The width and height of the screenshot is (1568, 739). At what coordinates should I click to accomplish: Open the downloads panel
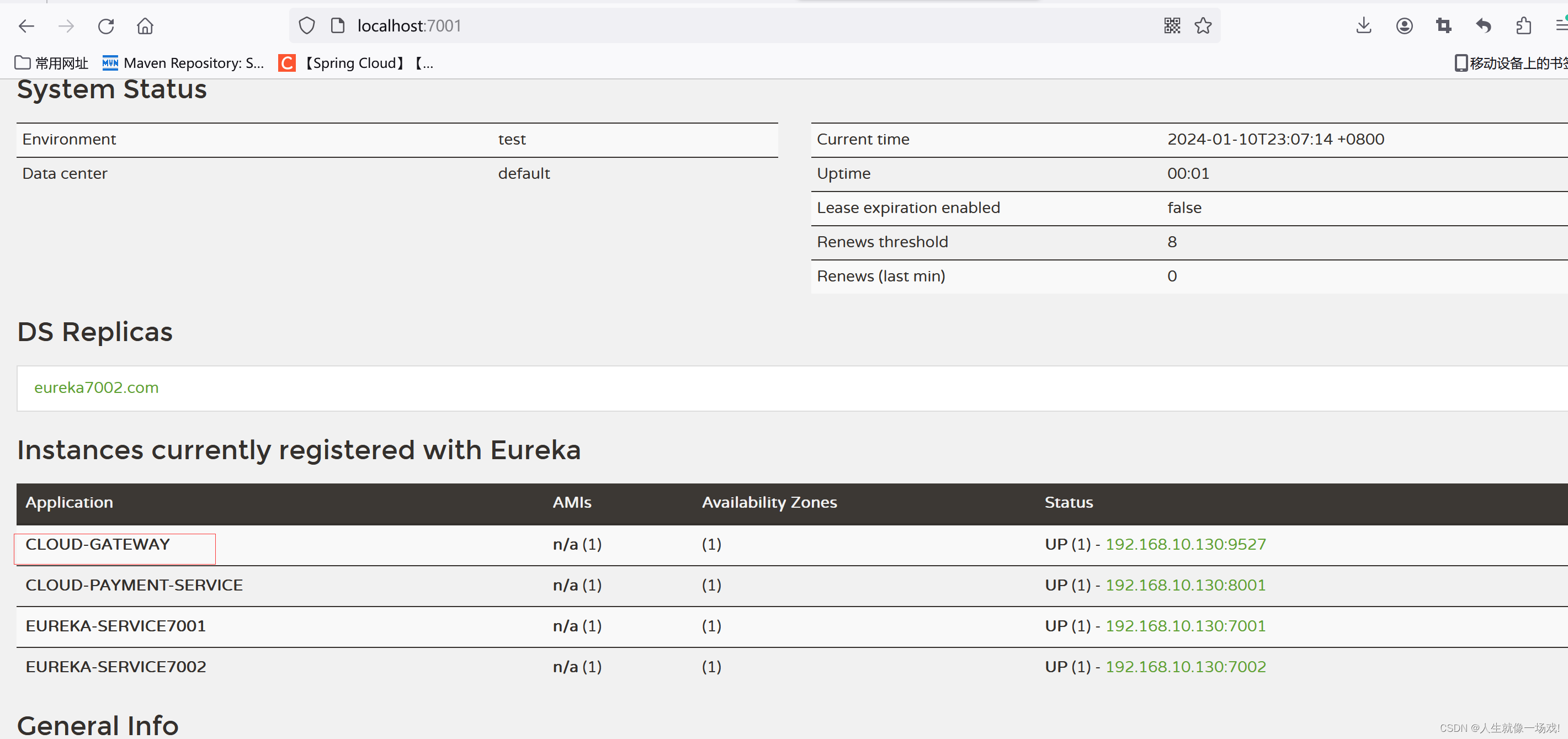[x=1363, y=25]
